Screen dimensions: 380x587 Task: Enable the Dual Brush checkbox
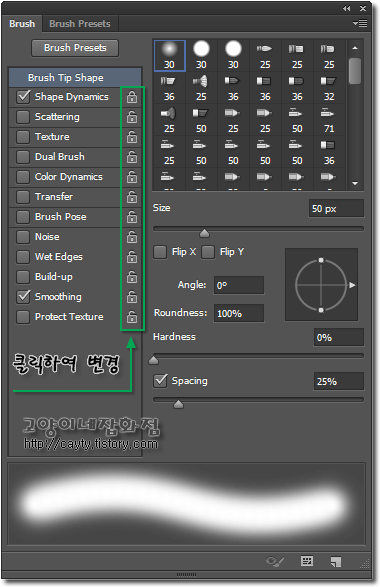tap(23, 157)
